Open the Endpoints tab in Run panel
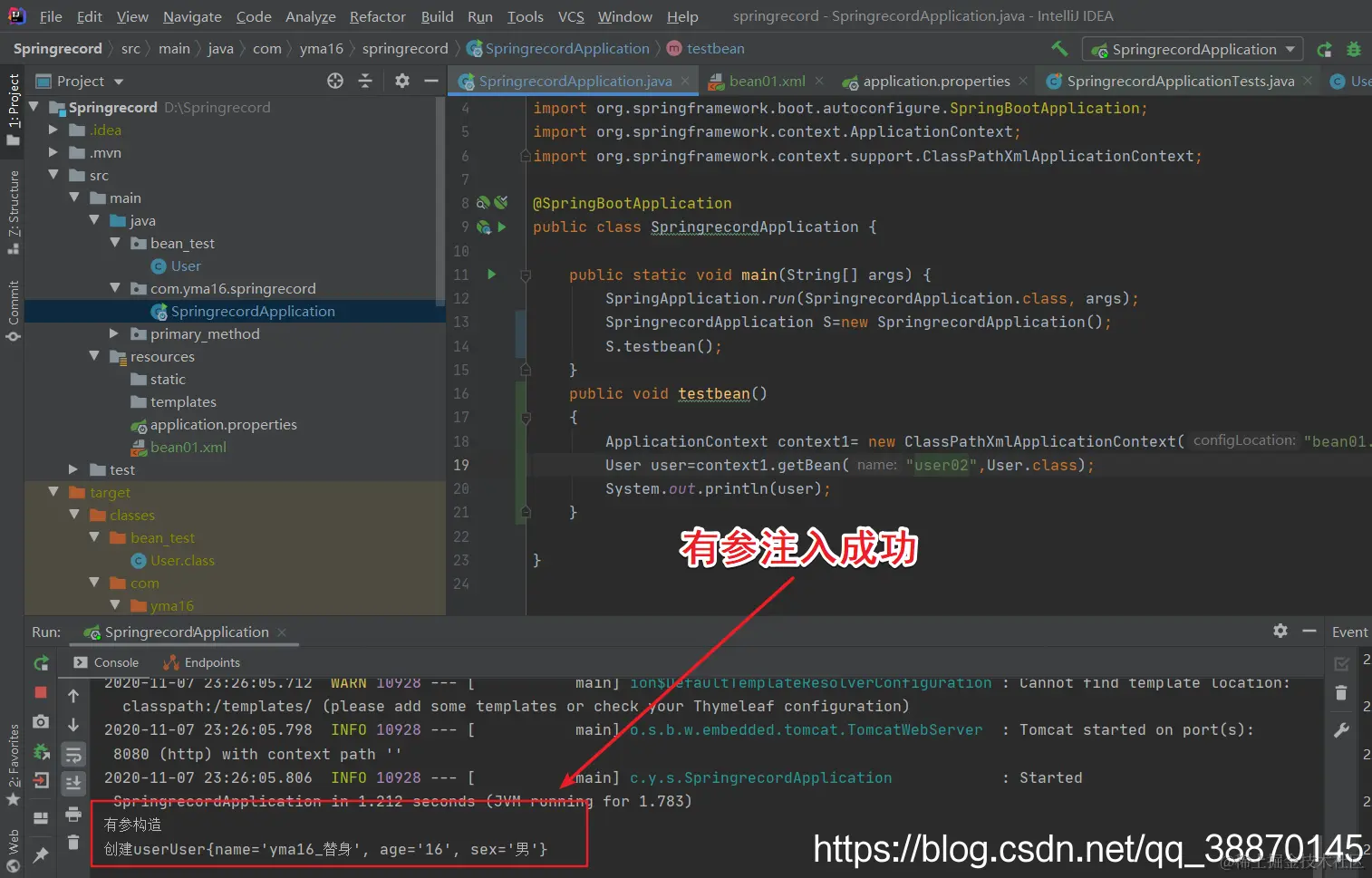The height and width of the screenshot is (878, 1372). [201, 662]
